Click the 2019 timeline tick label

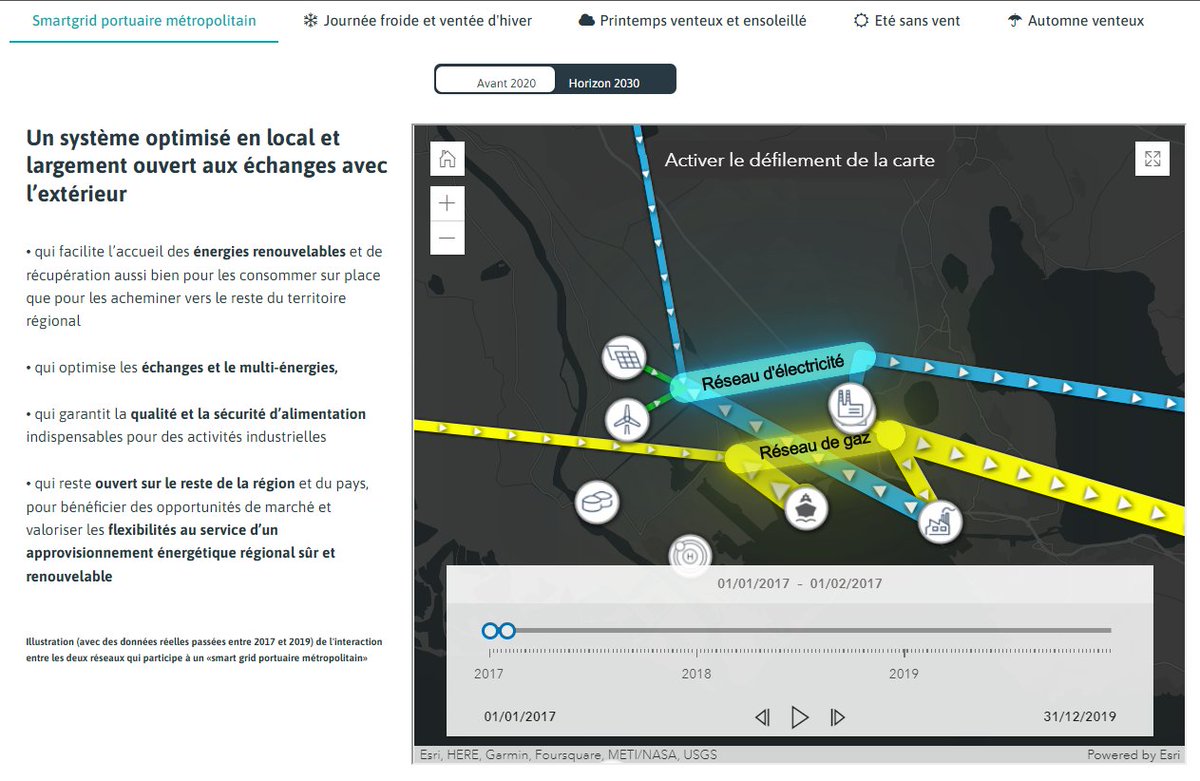[904, 674]
